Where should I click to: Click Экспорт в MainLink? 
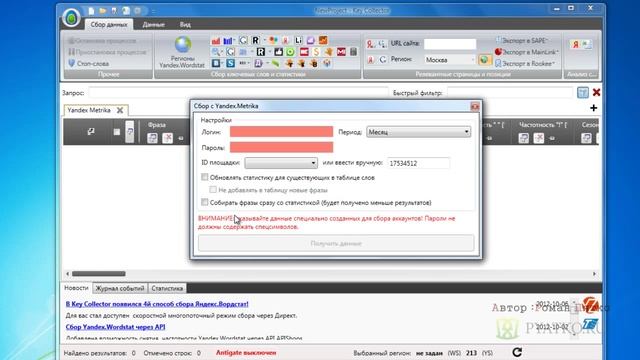click(527, 52)
